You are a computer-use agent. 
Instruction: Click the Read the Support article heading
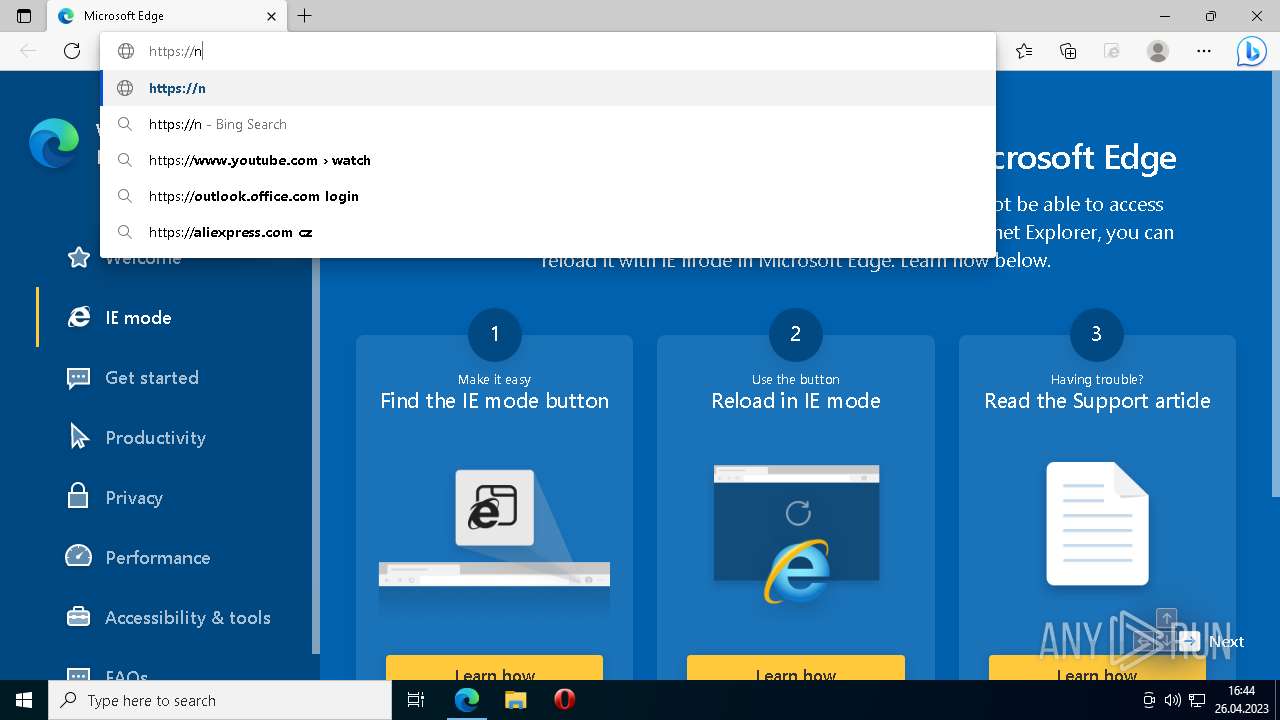[1097, 401]
